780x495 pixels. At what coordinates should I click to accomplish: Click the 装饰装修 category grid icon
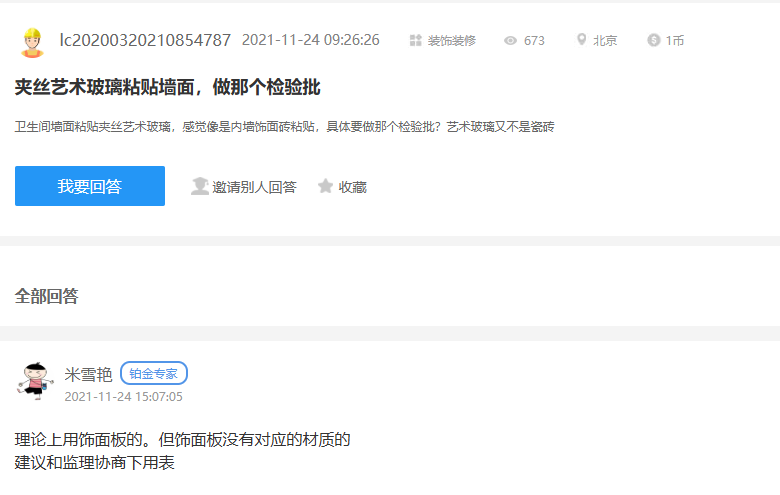(x=416, y=41)
